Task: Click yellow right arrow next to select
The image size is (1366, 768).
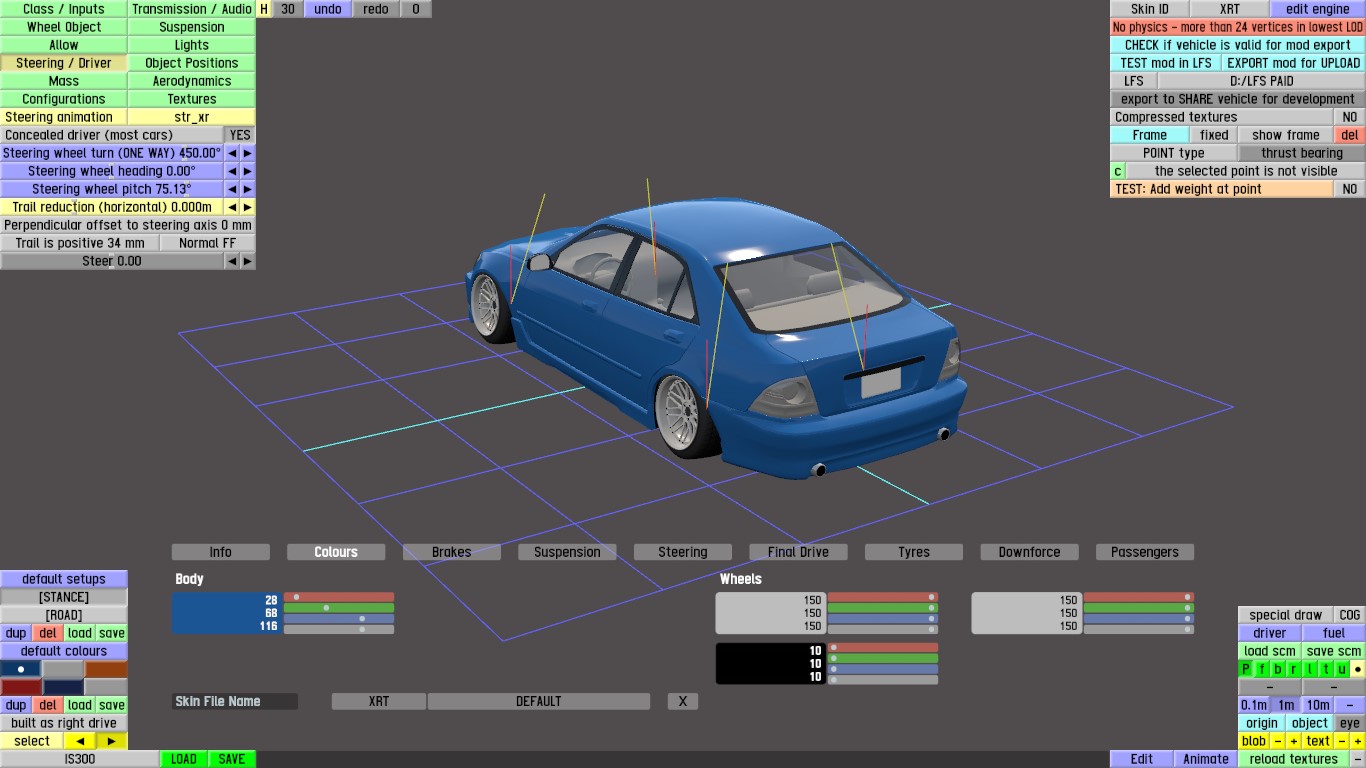Action: pyautogui.click(x=112, y=741)
